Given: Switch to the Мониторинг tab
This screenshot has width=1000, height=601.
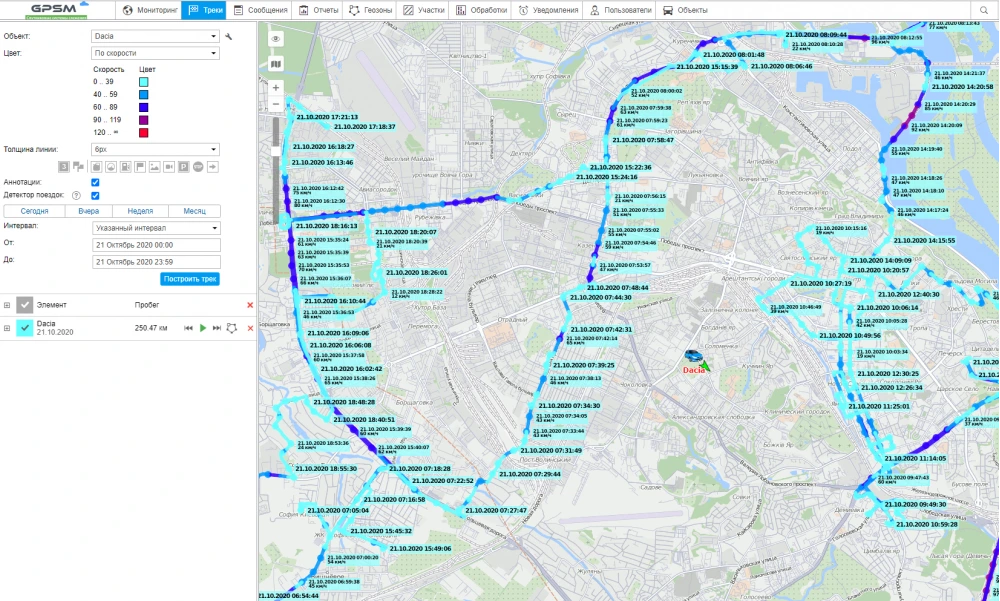Looking at the screenshot, I should pos(156,10).
